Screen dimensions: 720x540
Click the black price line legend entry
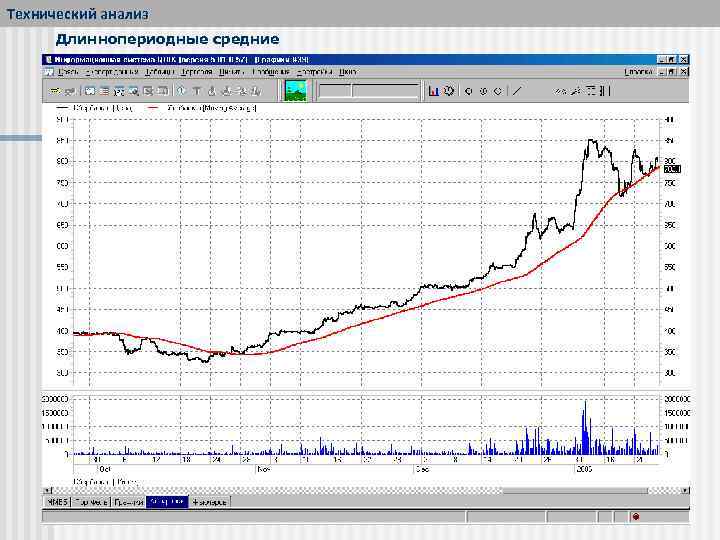point(95,108)
